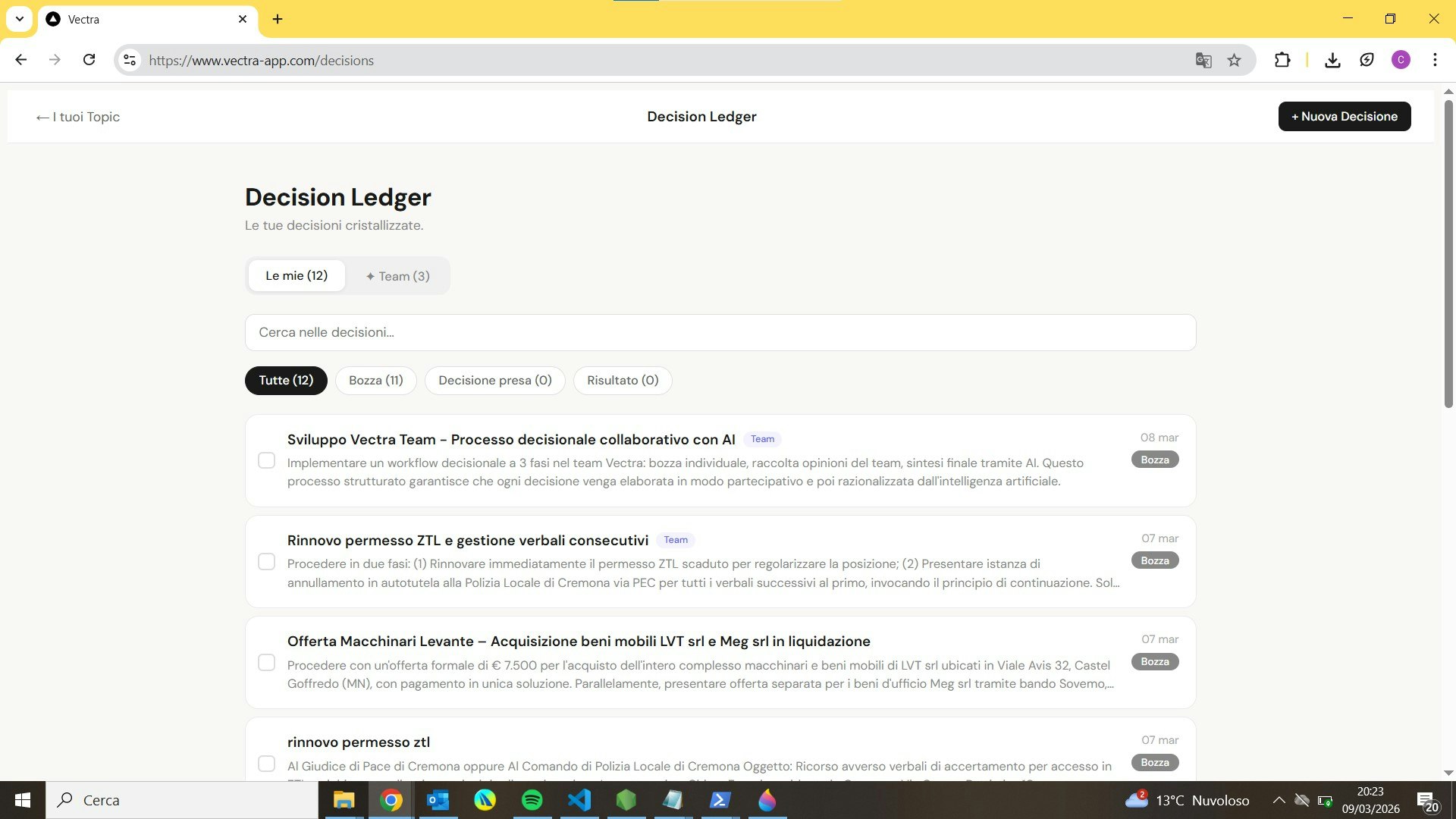Open the Chrome three-dot menu
1456x819 pixels.
(1435, 60)
